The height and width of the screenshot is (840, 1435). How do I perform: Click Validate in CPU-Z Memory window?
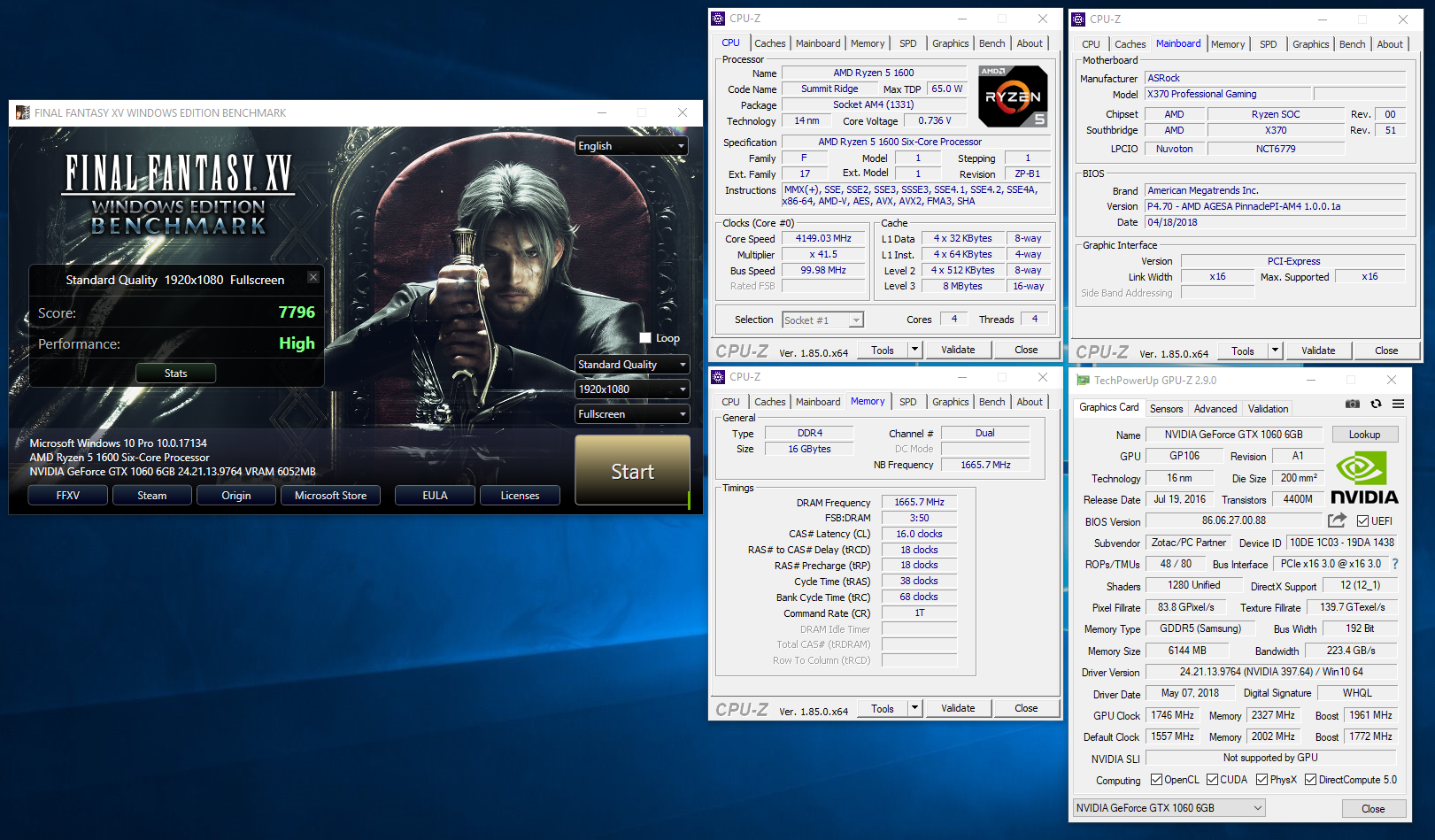coord(957,708)
